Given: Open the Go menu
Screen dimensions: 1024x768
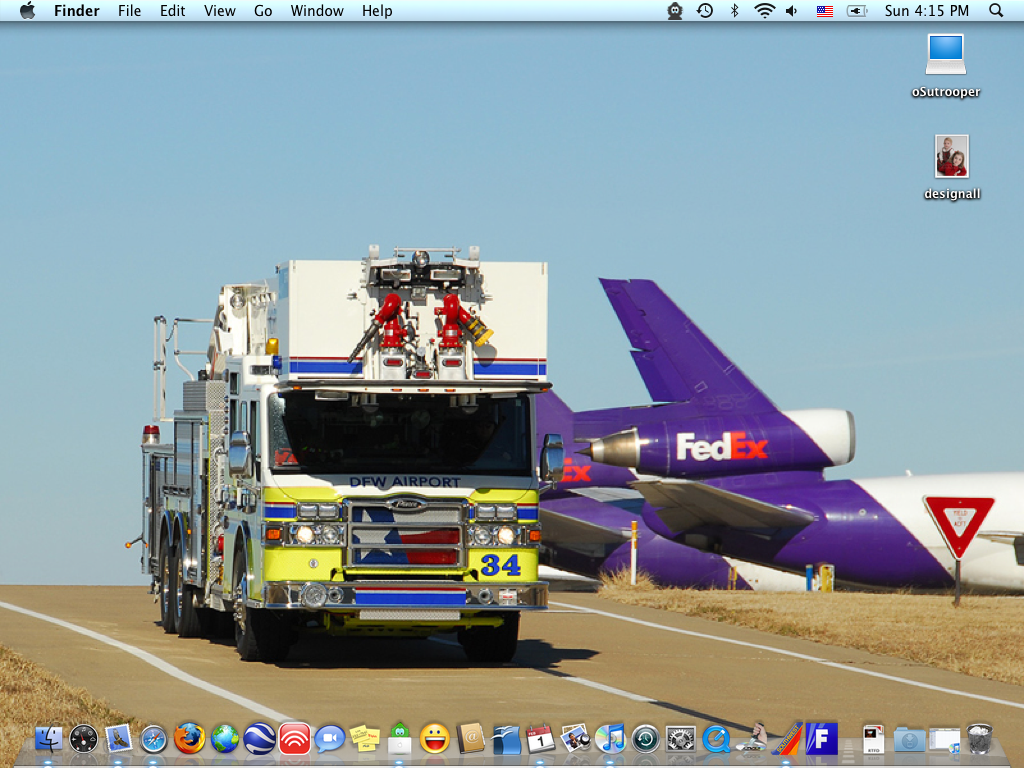Looking at the screenshot, I should click(263, 10).
